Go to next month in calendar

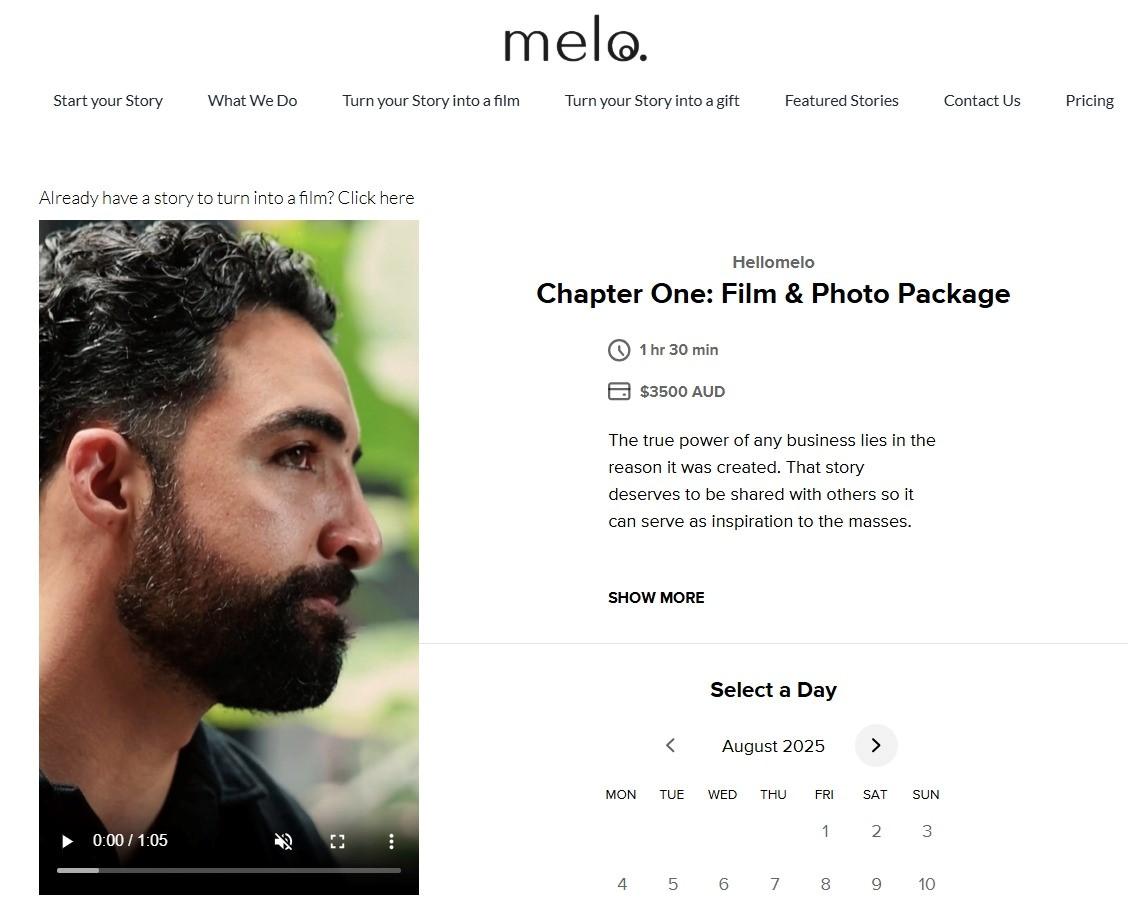coord(876,746)
